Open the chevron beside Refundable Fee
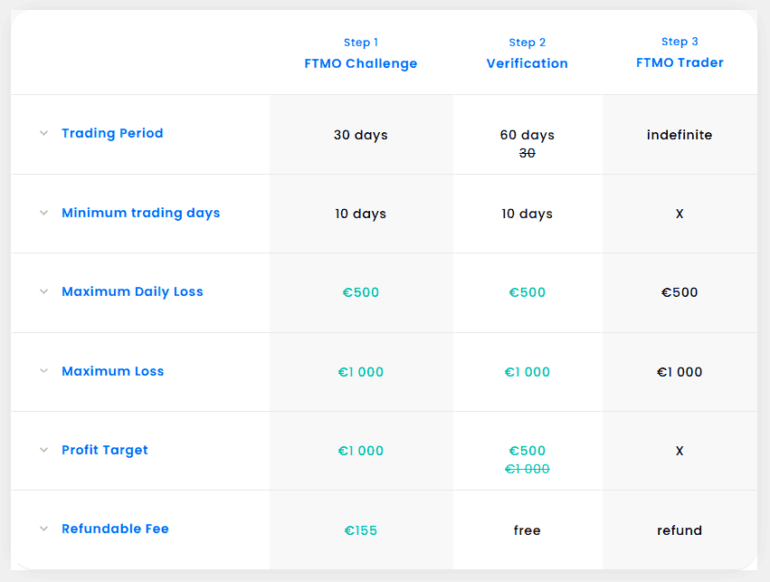The width and height of the screenshot is (770, 582). (44, 529)
